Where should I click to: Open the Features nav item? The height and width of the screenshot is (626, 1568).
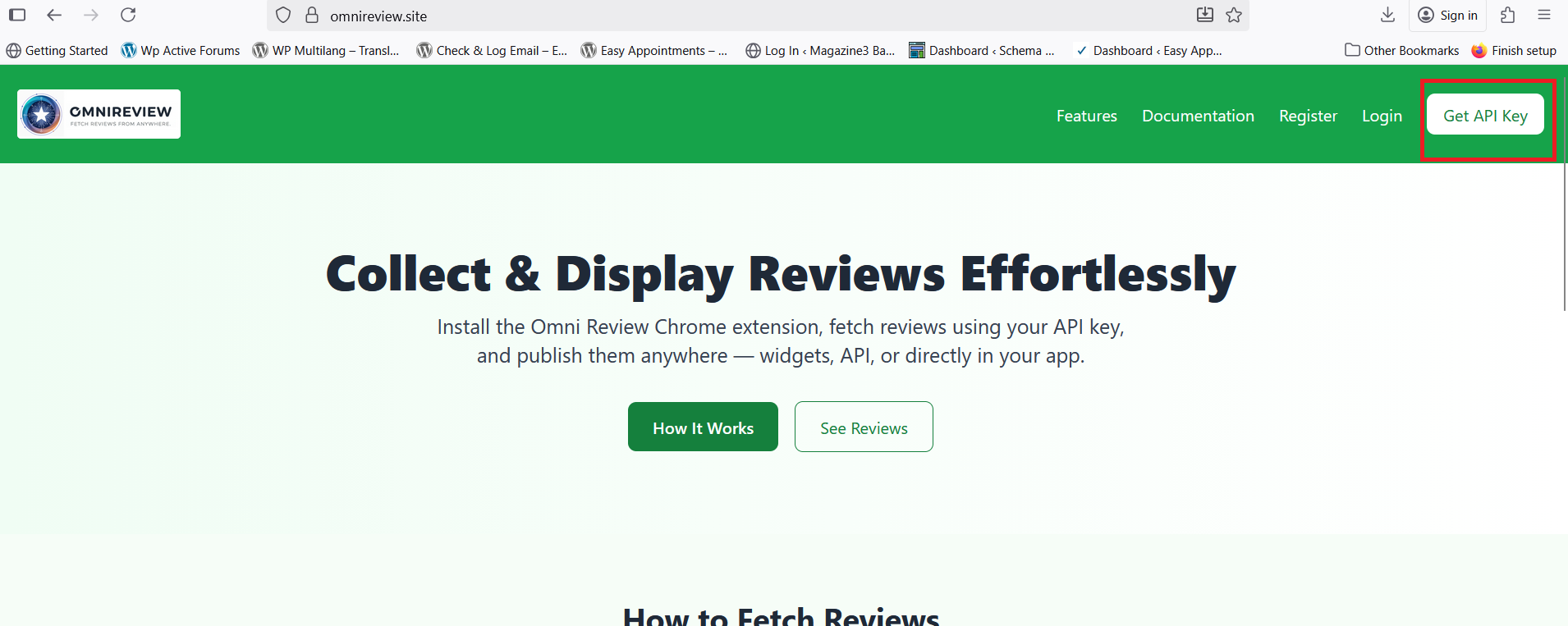point(1086,116)
